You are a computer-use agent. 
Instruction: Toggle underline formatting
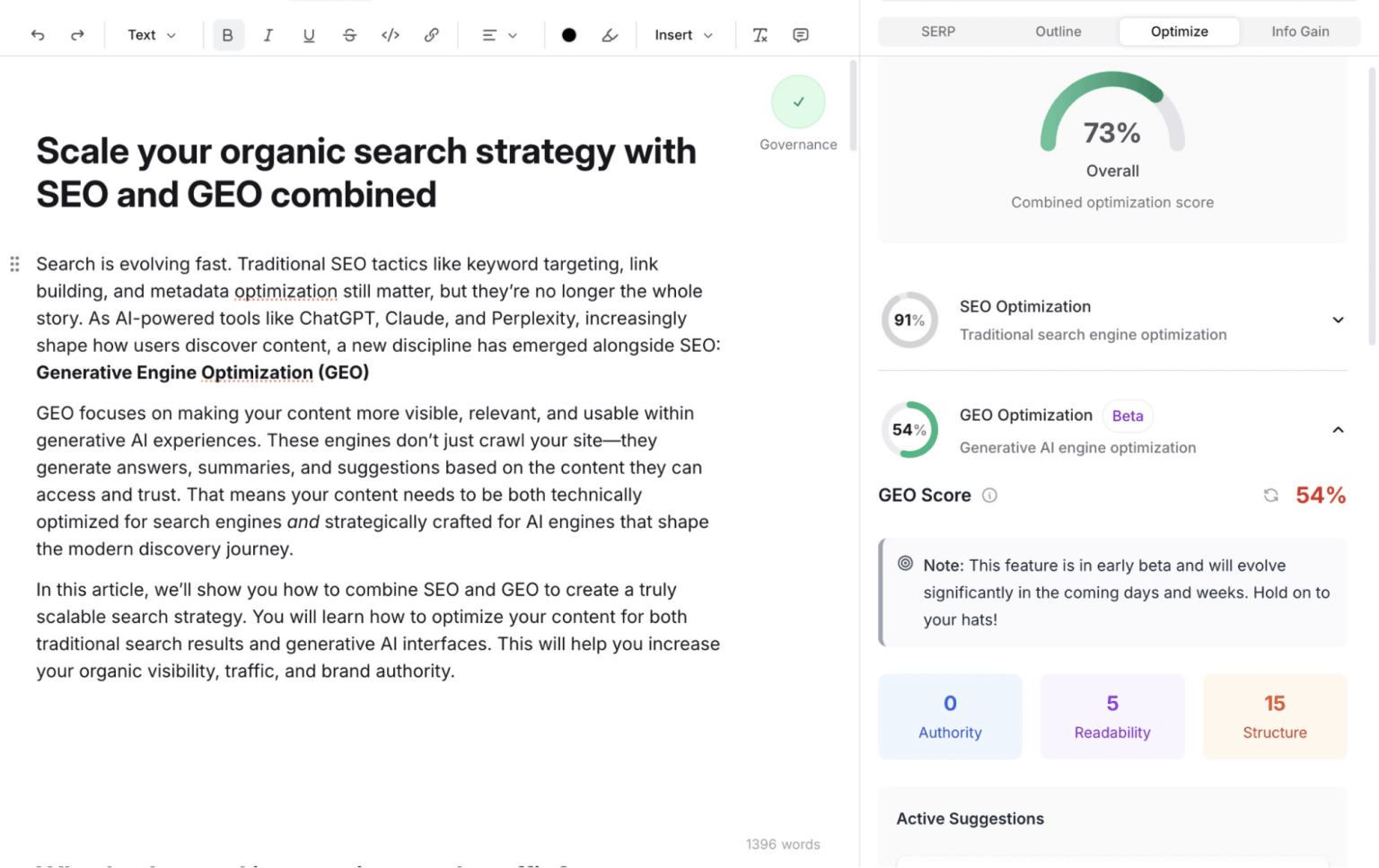tap(309, 34)
